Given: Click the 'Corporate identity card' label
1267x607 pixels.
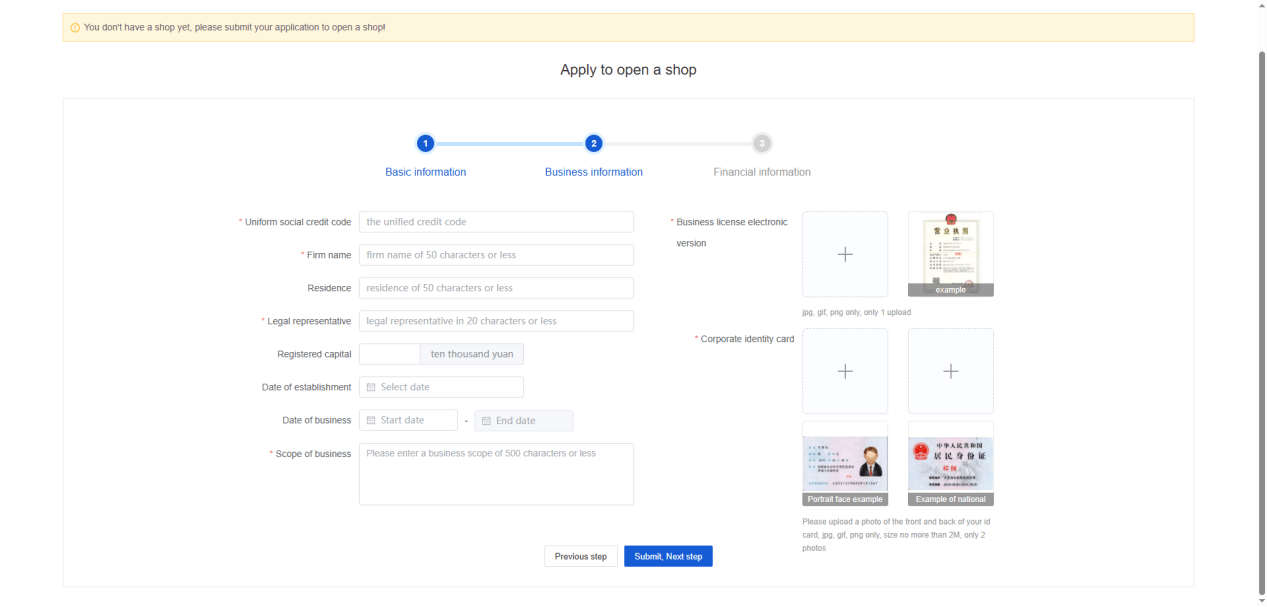Looking at the screenshot, I should (748, 339).
